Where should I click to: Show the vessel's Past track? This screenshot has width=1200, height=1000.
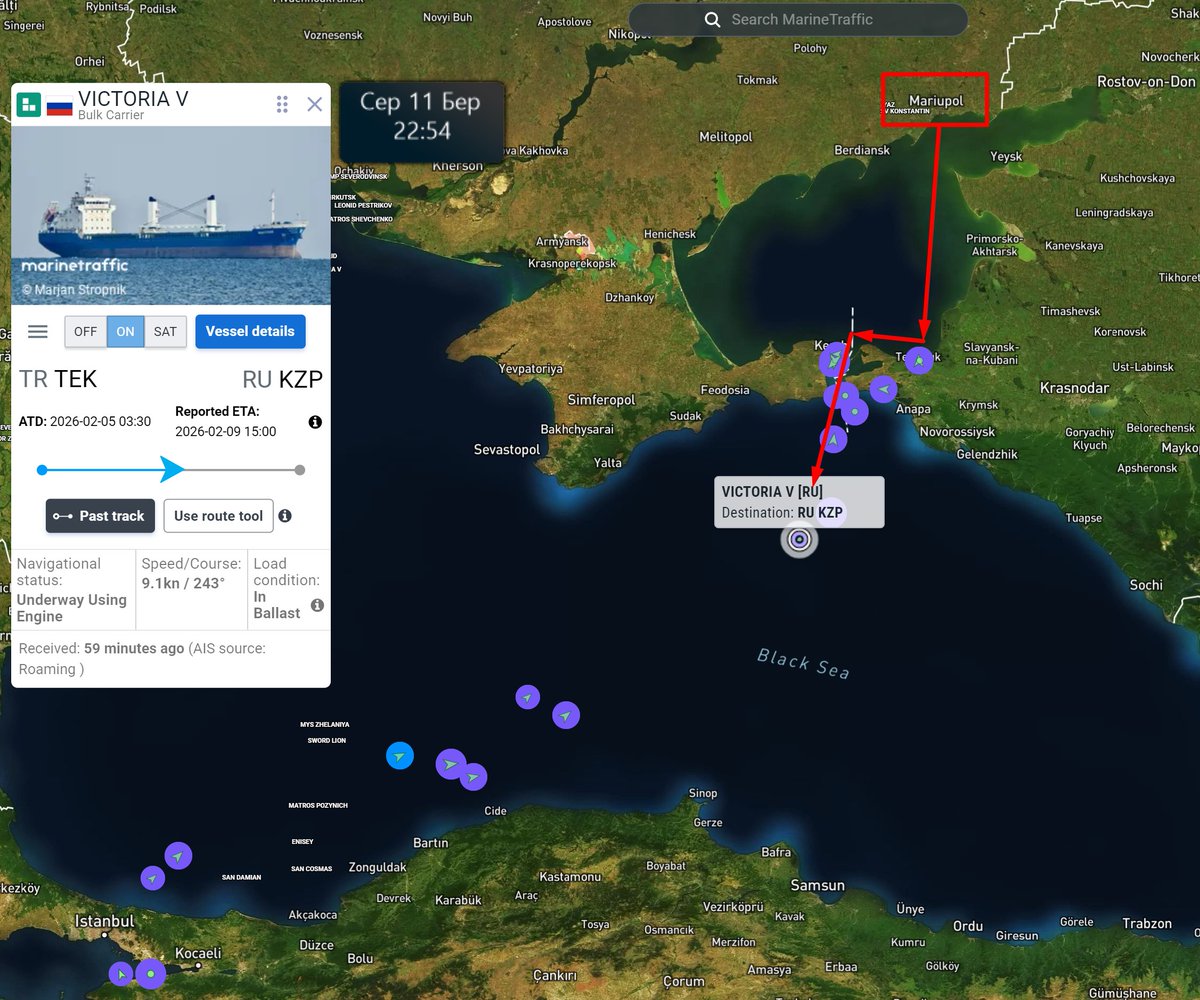[x=100, y=516]
